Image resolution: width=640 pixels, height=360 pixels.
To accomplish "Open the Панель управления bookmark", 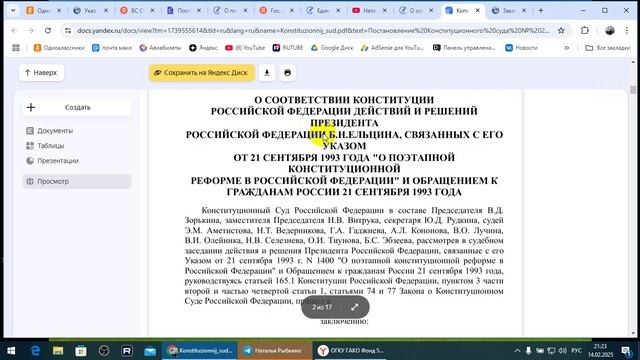I will (464, 48).
